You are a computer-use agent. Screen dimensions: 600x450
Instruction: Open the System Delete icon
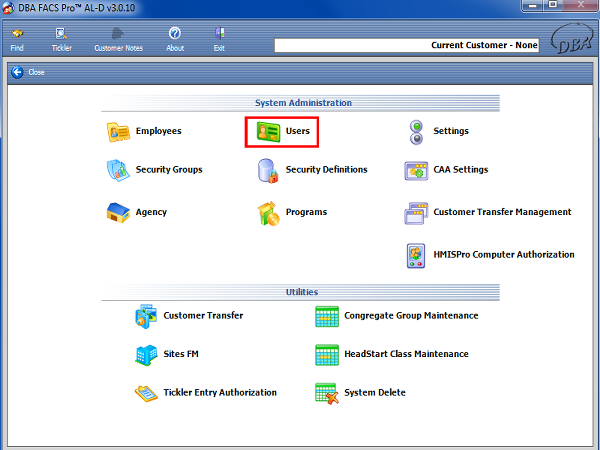coord(327,393)
